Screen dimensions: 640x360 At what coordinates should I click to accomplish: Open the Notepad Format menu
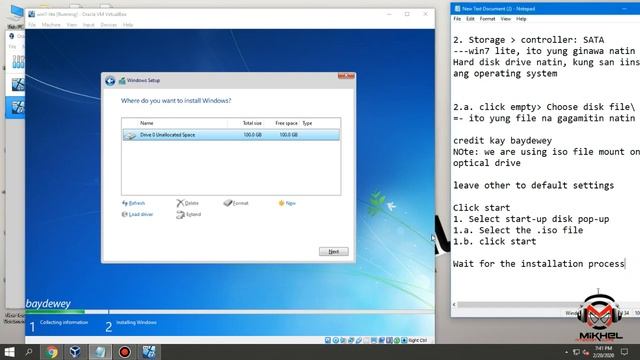click(x=487, y=19)
